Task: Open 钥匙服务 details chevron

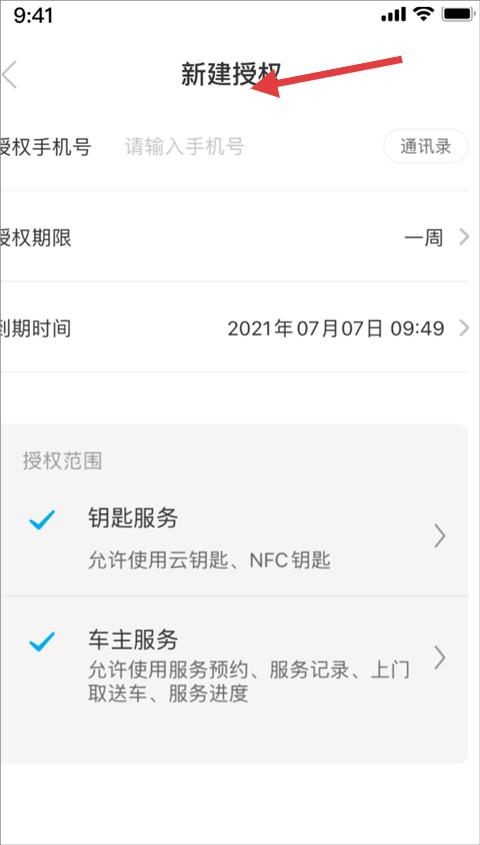Action: pos(440,537)
